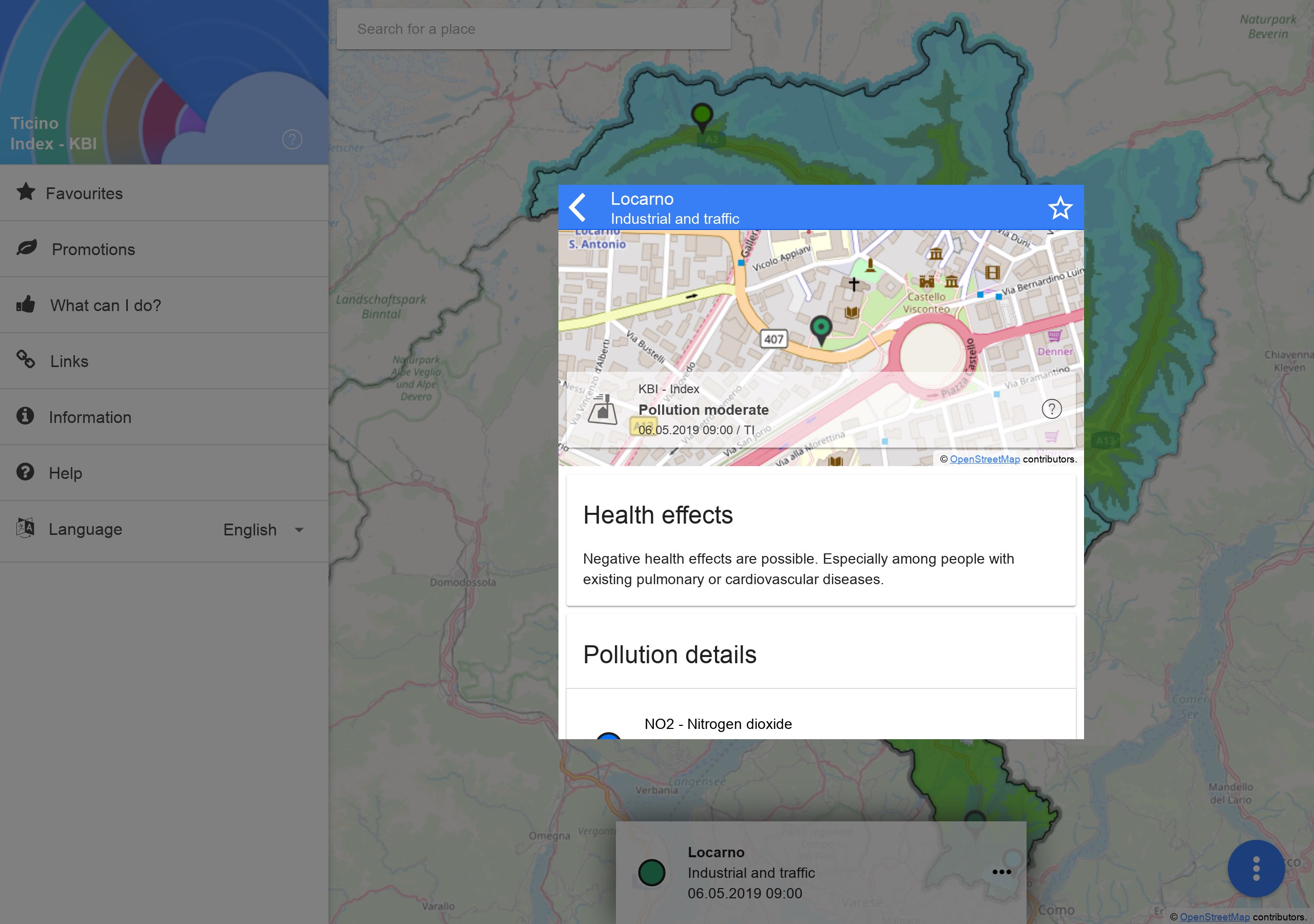Open the Favourites menu item
Viewport: 1314px width, 924px height.
84,194
